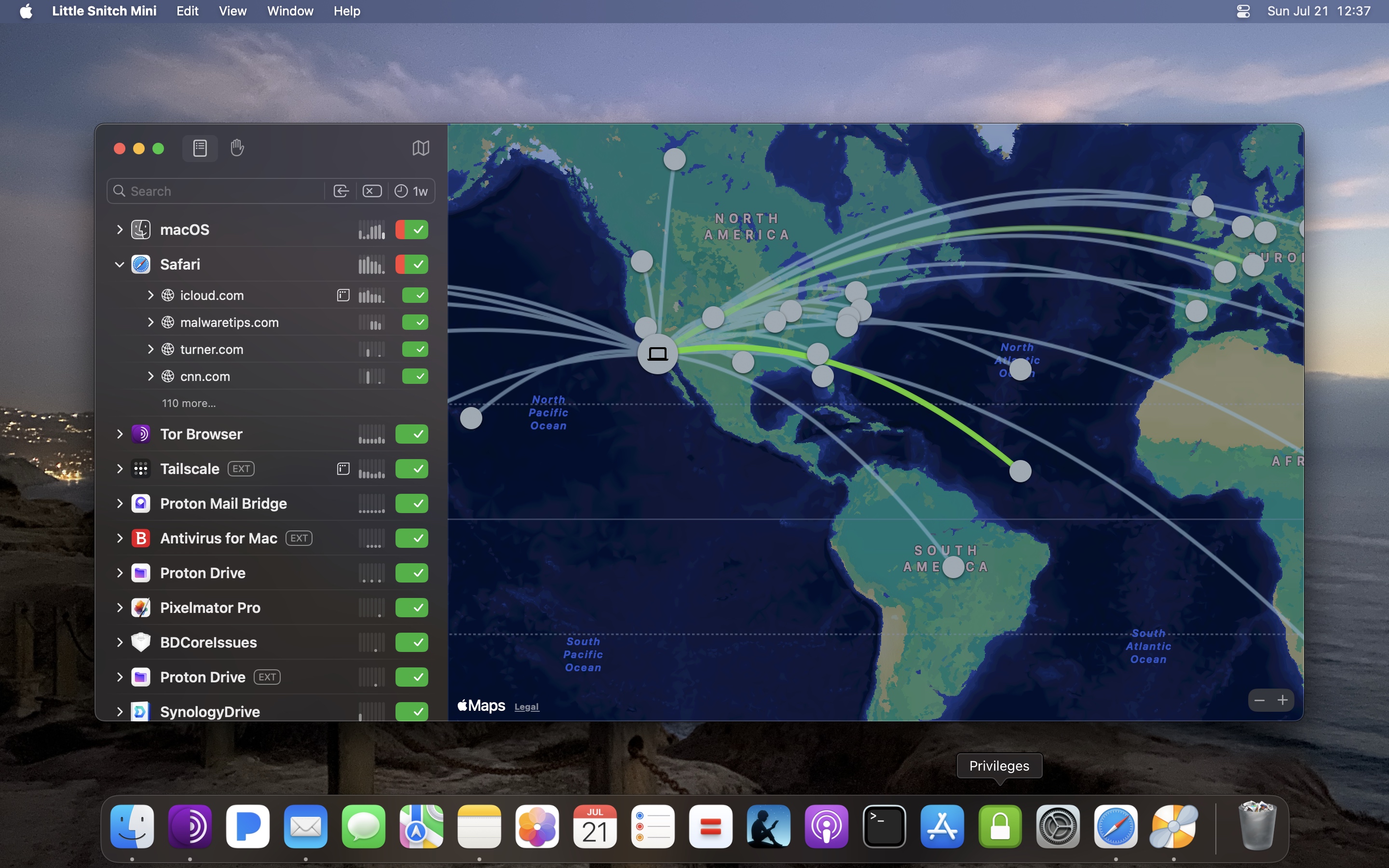Viewport: 1389px width, 868px height.
Task: Expand the cnn.com domain entry
Action: coord(150,377)
